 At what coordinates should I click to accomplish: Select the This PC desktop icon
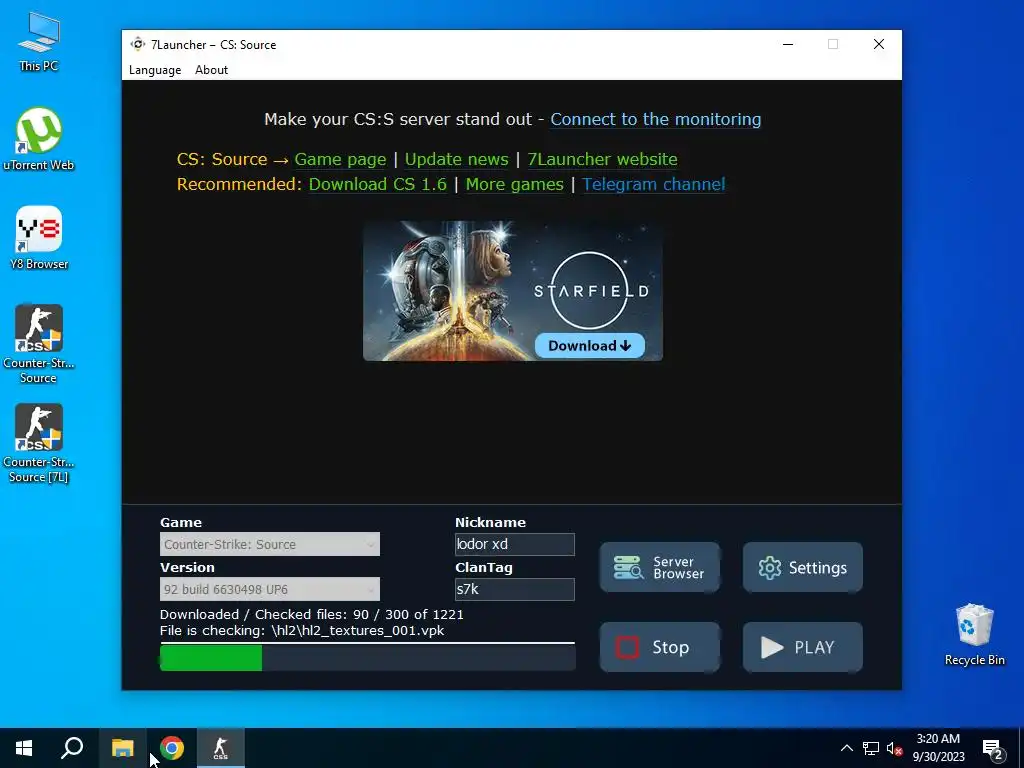click(x=39, y=42)
